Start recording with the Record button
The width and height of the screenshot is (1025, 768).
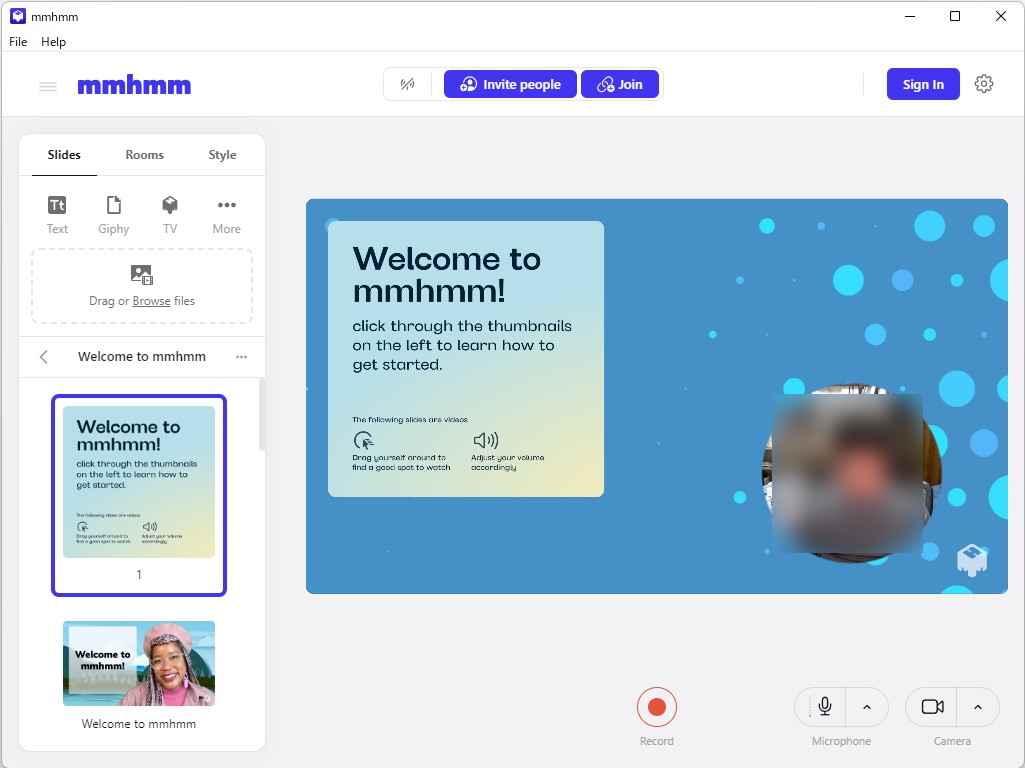coord(657,707)
